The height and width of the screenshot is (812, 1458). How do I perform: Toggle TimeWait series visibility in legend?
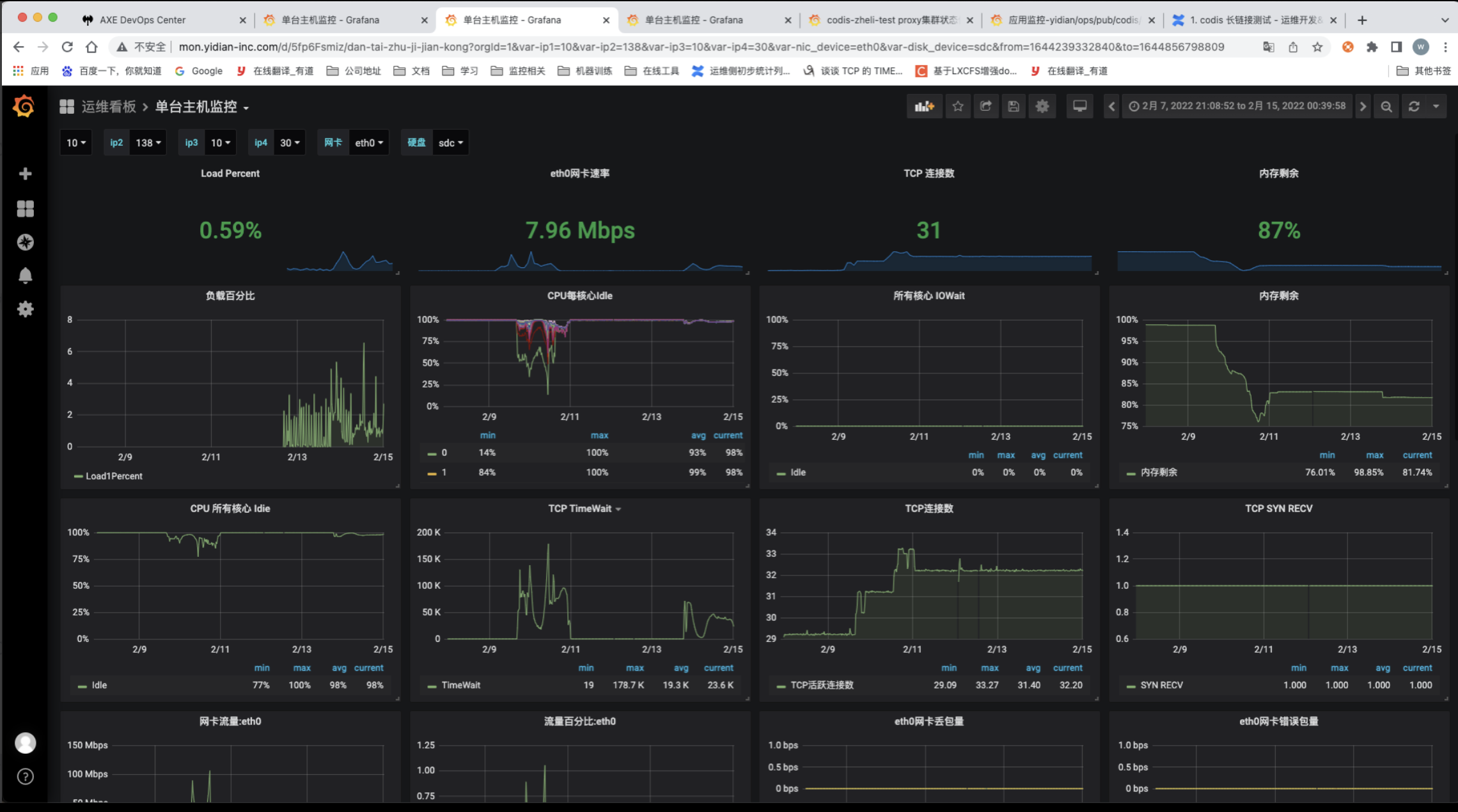[460, 685]
